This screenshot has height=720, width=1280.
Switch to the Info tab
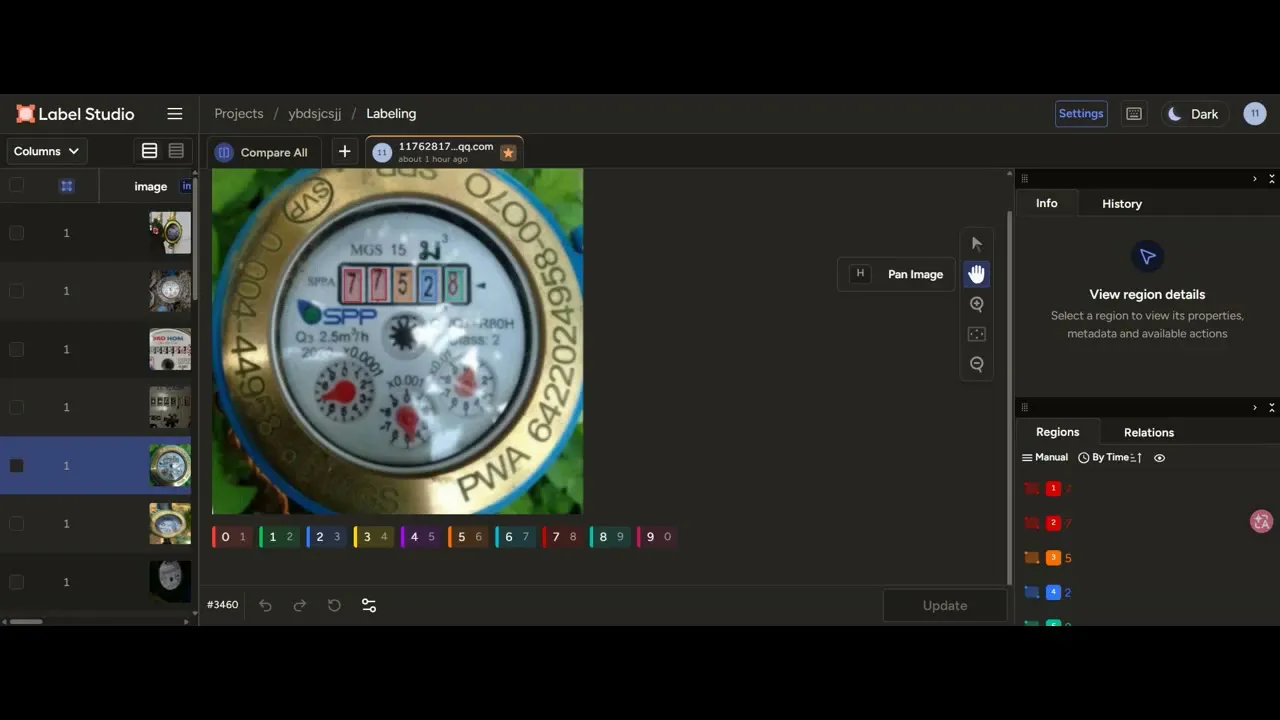pyautogui.click(x=1047, y=203)
